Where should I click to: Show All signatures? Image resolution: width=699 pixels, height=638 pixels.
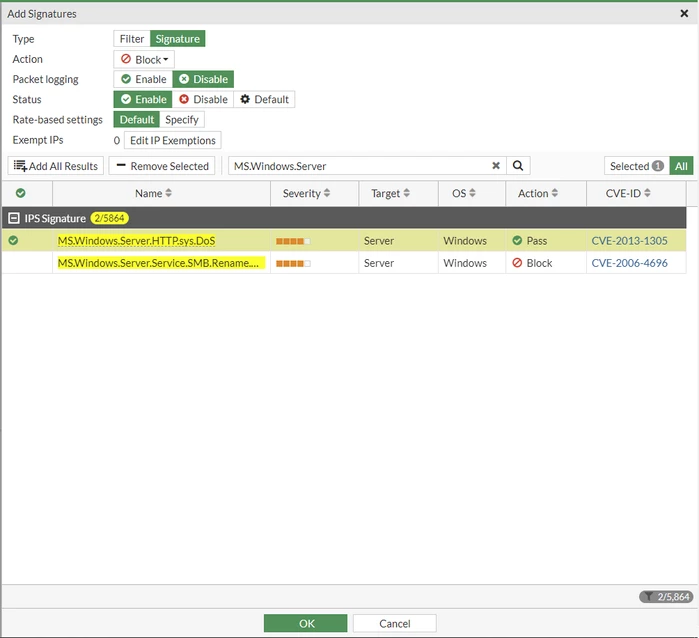681,166
